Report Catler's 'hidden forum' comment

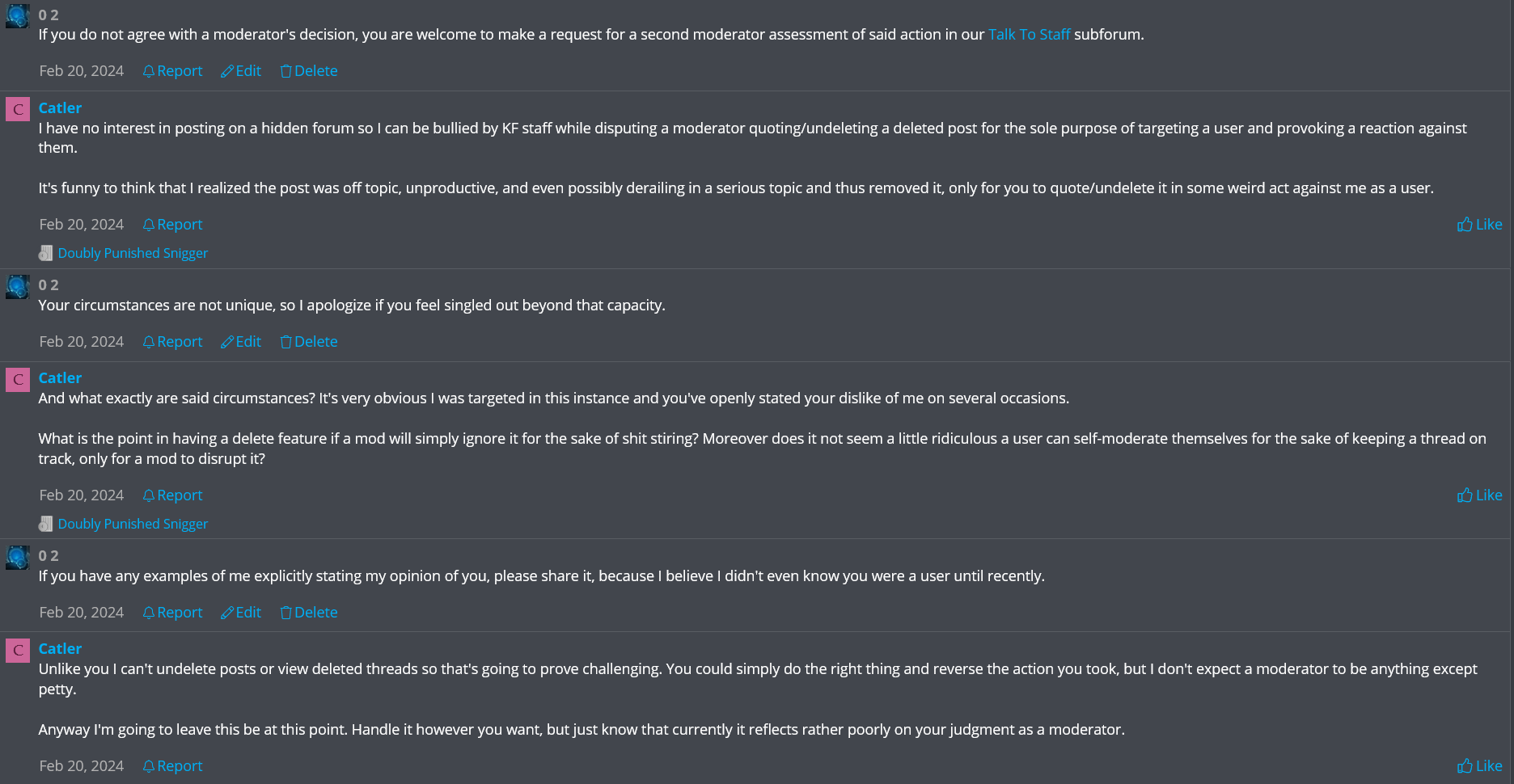click(x=172, y=225)
